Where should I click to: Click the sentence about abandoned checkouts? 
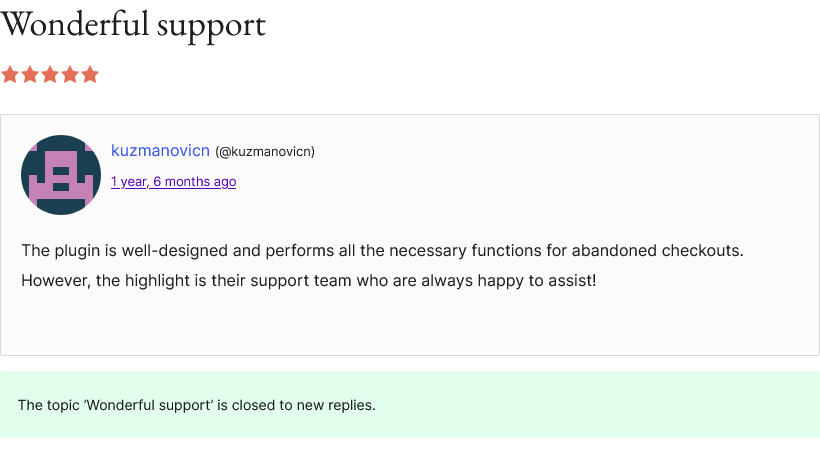coord(382,250)
